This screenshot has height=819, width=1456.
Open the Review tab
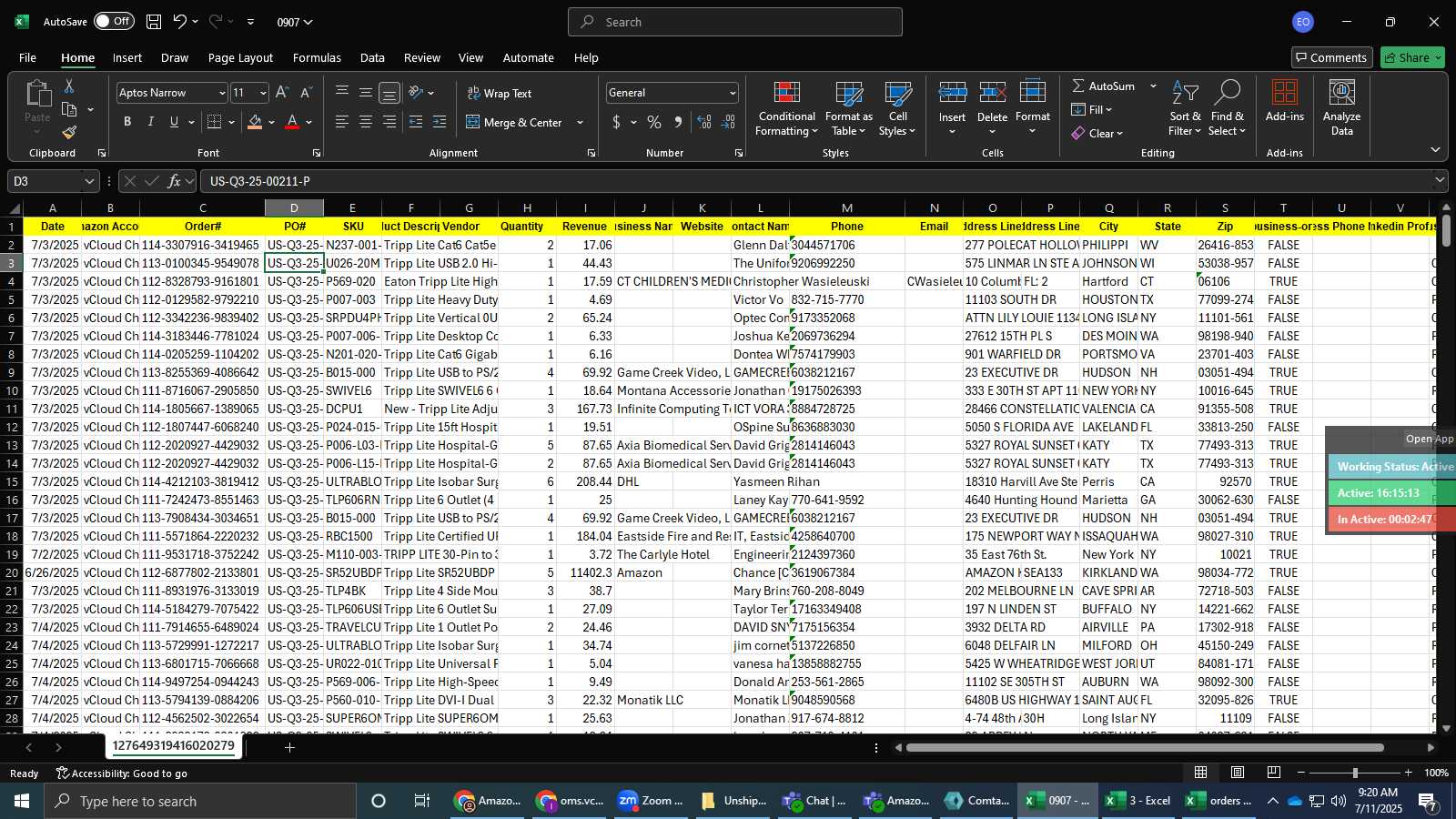[422, 57]
